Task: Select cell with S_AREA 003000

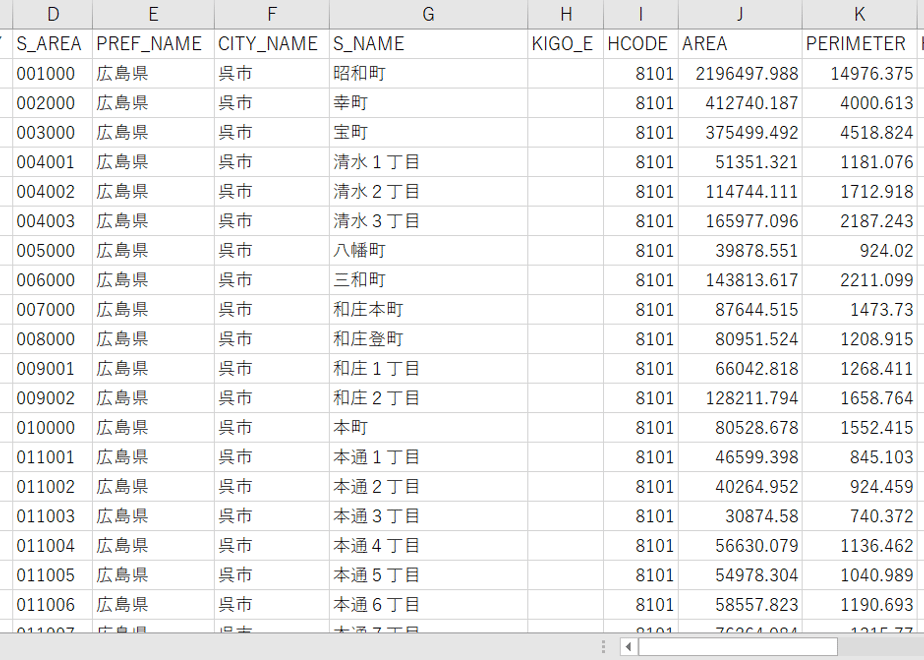Action: click(x=52, y=133)
